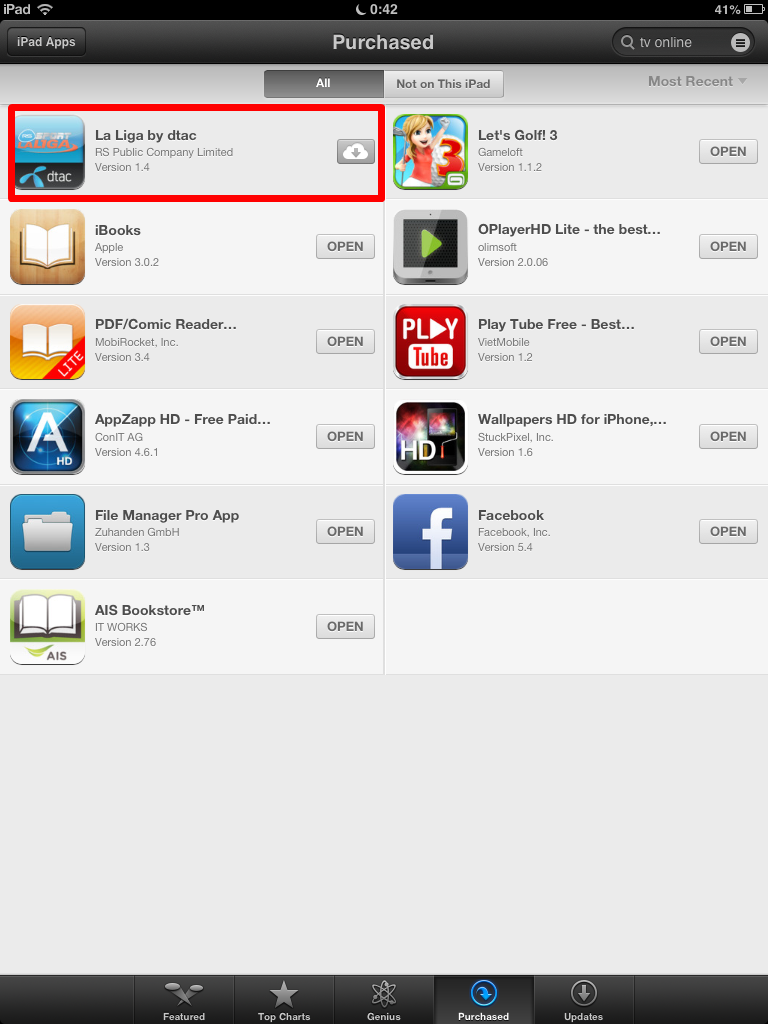
Task: Open search suggestions list icon in search field
Action: click(x=739, y=42)
